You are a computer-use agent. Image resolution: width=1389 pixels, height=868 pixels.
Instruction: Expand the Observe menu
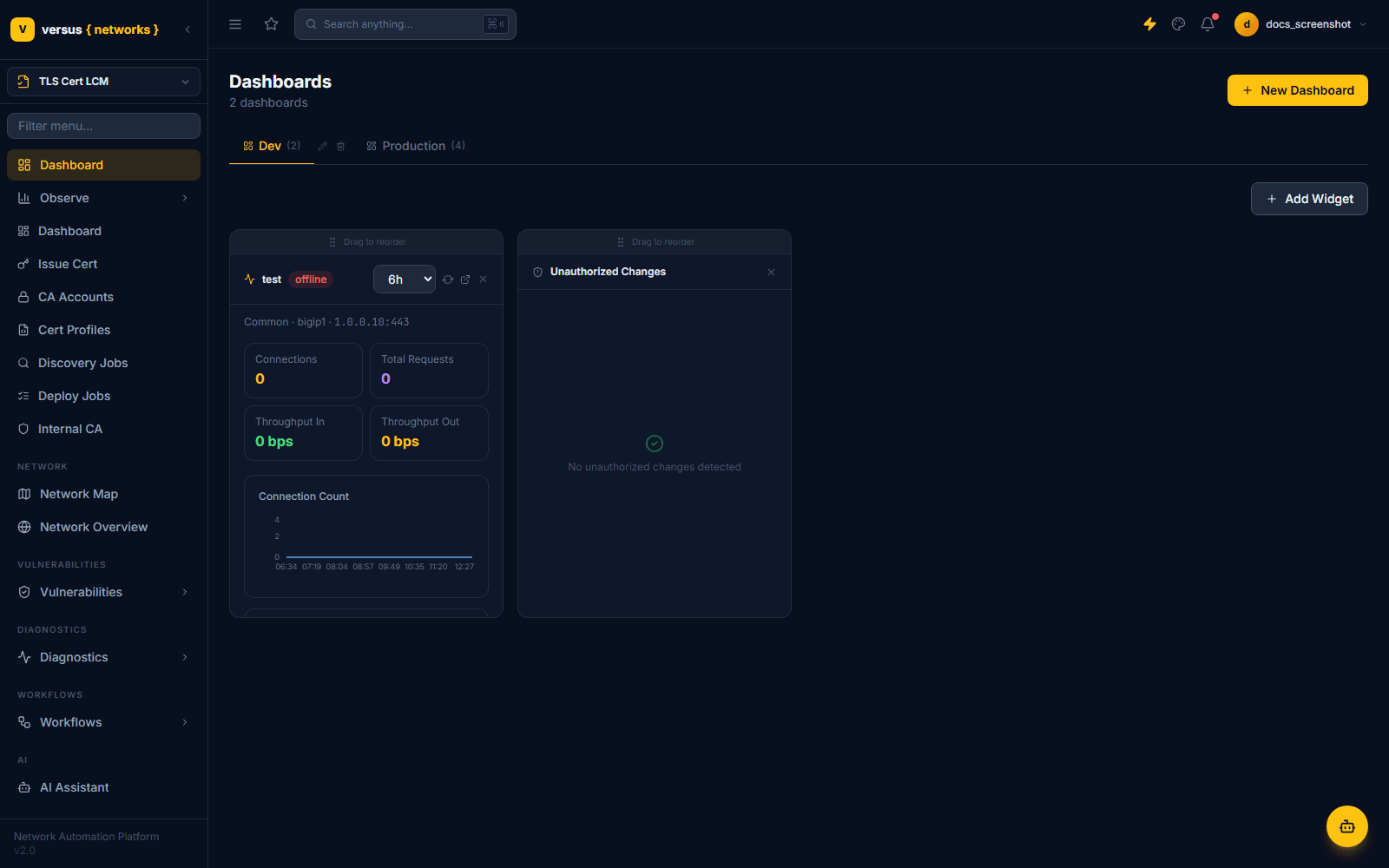click(x=103, y=198)
